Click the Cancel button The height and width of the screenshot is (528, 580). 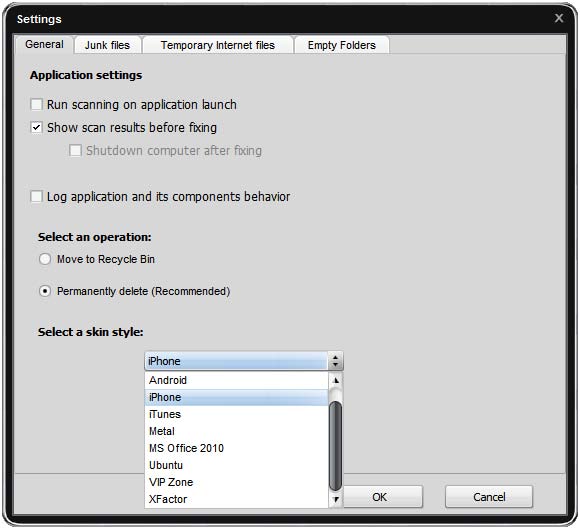(x=489, y=497)
